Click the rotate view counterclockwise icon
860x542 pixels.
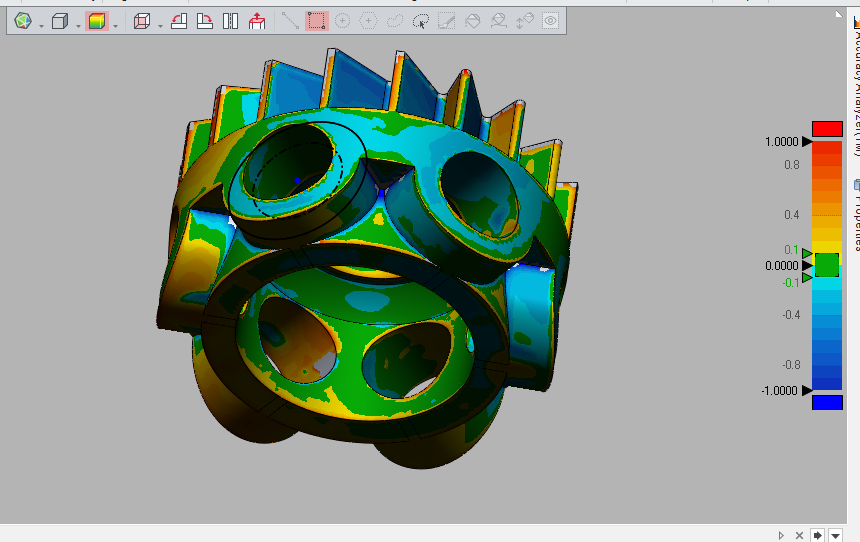(178, 21)
